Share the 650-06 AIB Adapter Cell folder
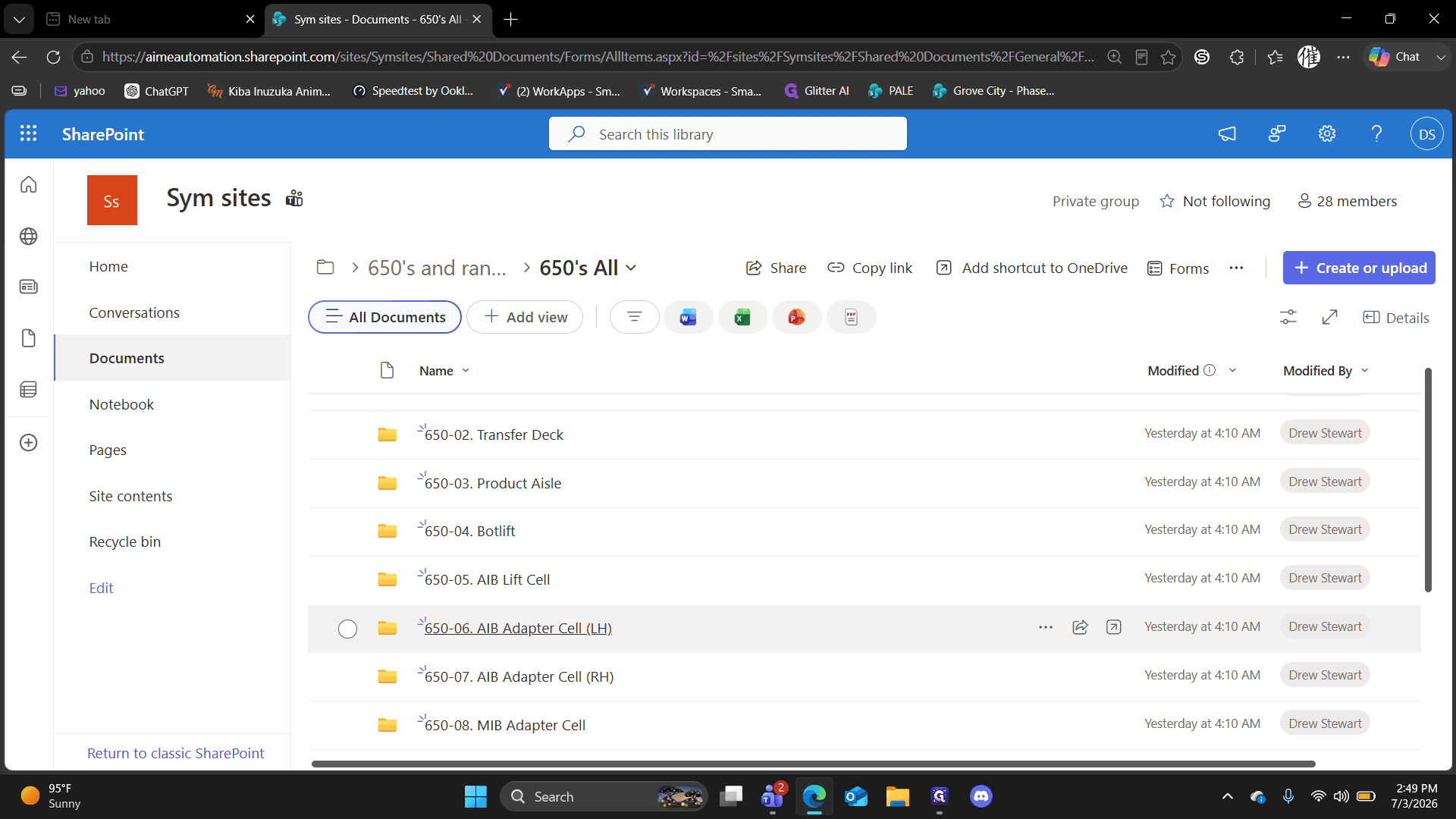Image resolution: width=1456 pixels, height=819 pixels. (1080, 627)
